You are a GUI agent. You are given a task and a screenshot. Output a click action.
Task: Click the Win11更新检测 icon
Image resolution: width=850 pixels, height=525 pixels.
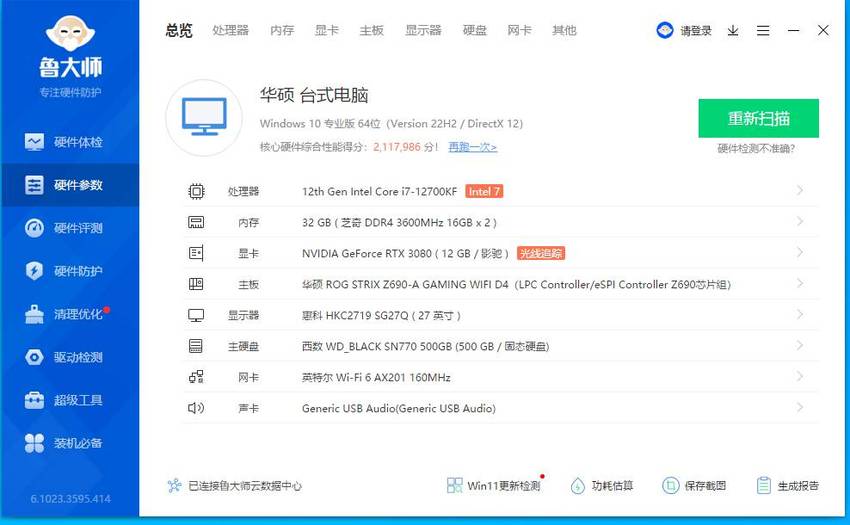point(454,485)
